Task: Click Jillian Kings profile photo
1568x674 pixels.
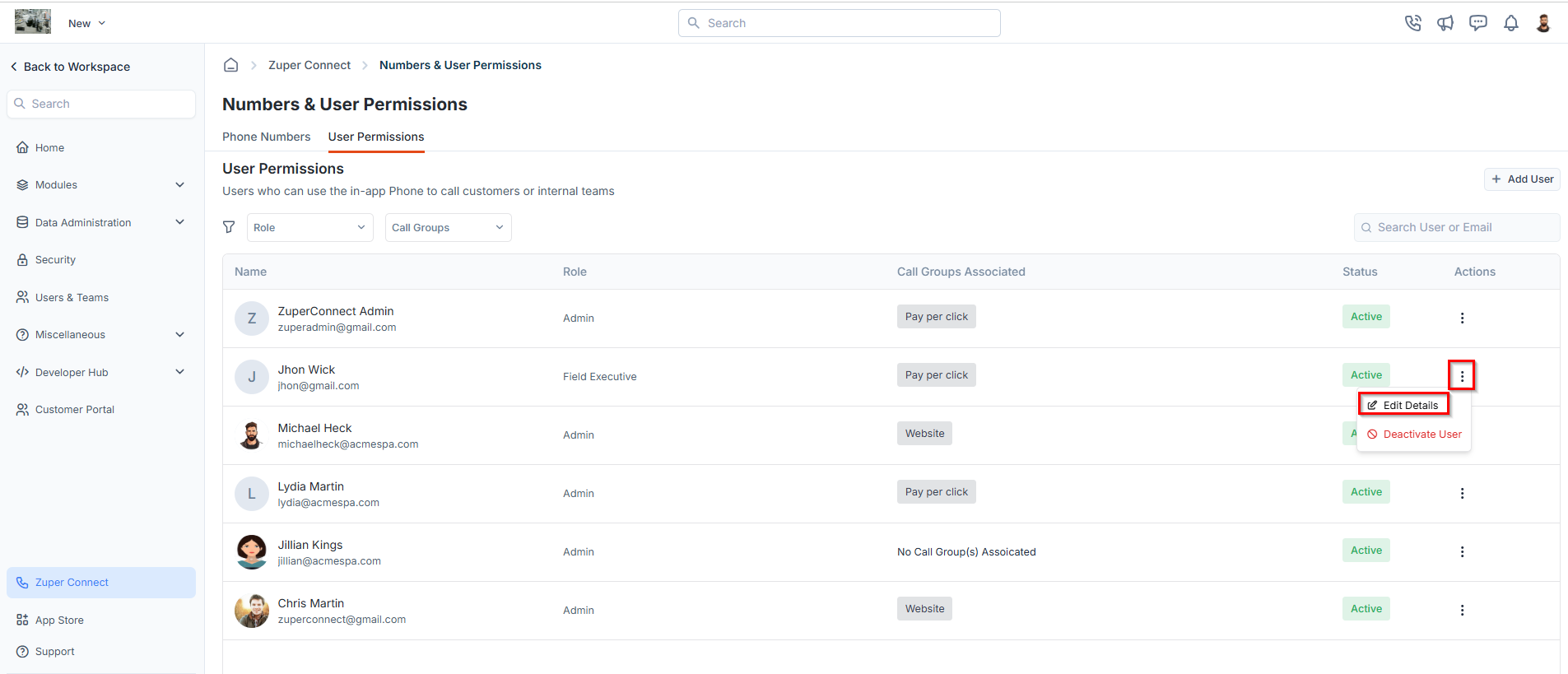Action: pos(252,552)
